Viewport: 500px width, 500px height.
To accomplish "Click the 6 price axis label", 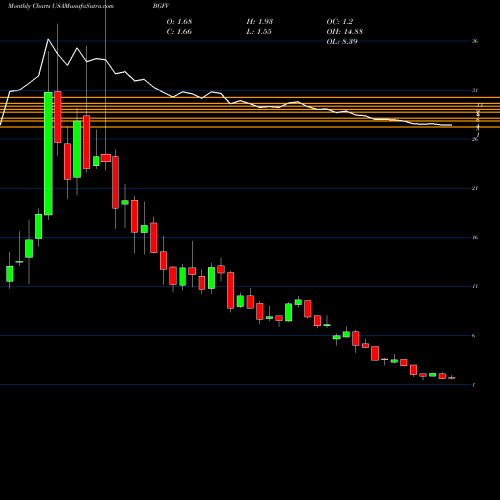I will (x=474, y=336).
